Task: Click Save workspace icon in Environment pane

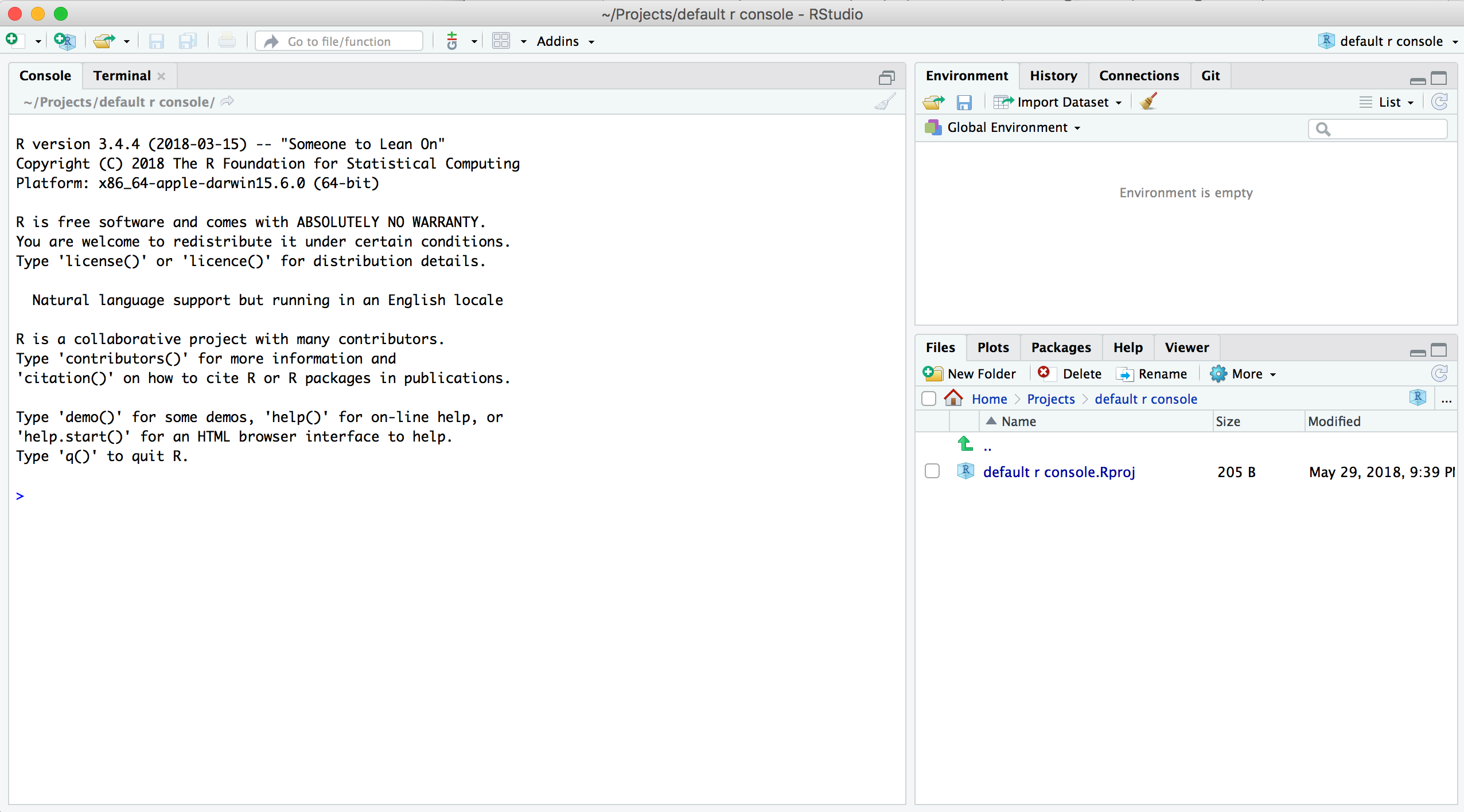Action: tap(964, 102)
